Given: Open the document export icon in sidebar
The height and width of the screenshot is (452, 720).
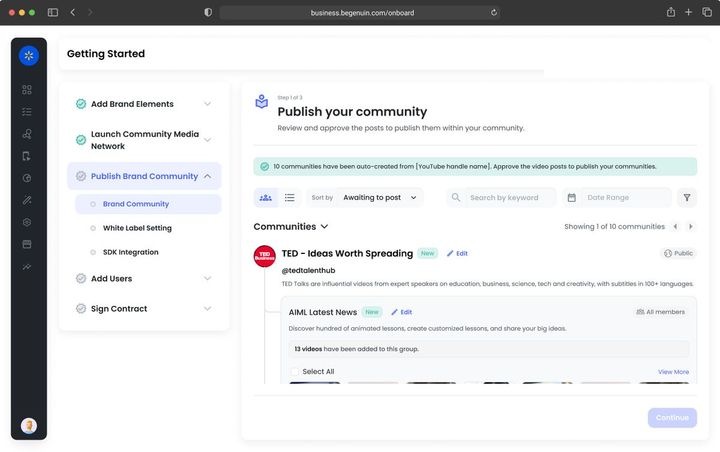Looking at the screenshot, I should (x=27, y=156).
